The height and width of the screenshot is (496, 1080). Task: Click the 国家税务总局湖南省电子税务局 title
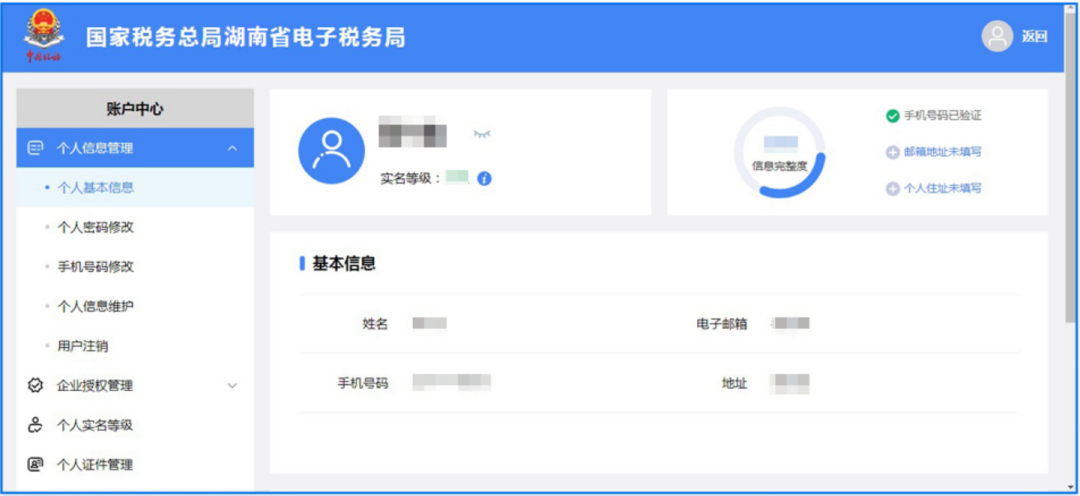(x=245, y=37)
